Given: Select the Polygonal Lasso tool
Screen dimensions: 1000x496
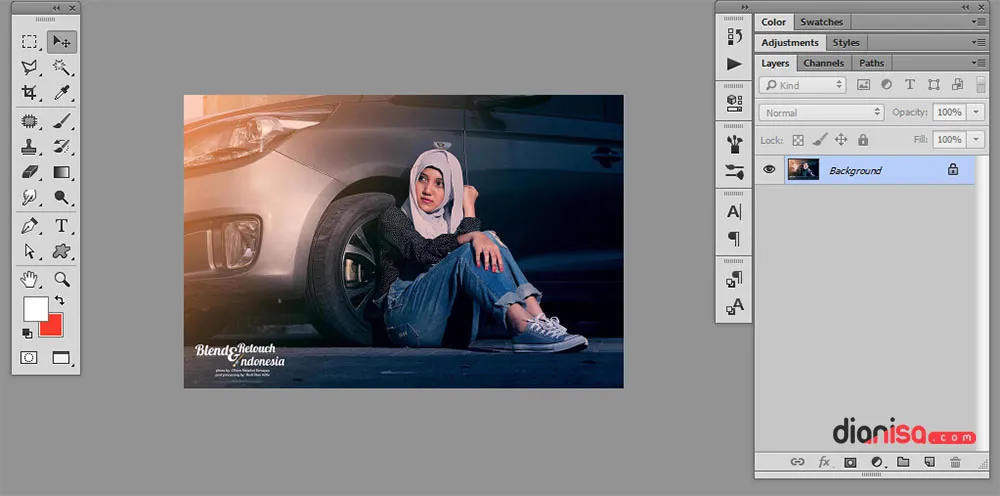Looking at the screenshot, I should click(29, 67).
